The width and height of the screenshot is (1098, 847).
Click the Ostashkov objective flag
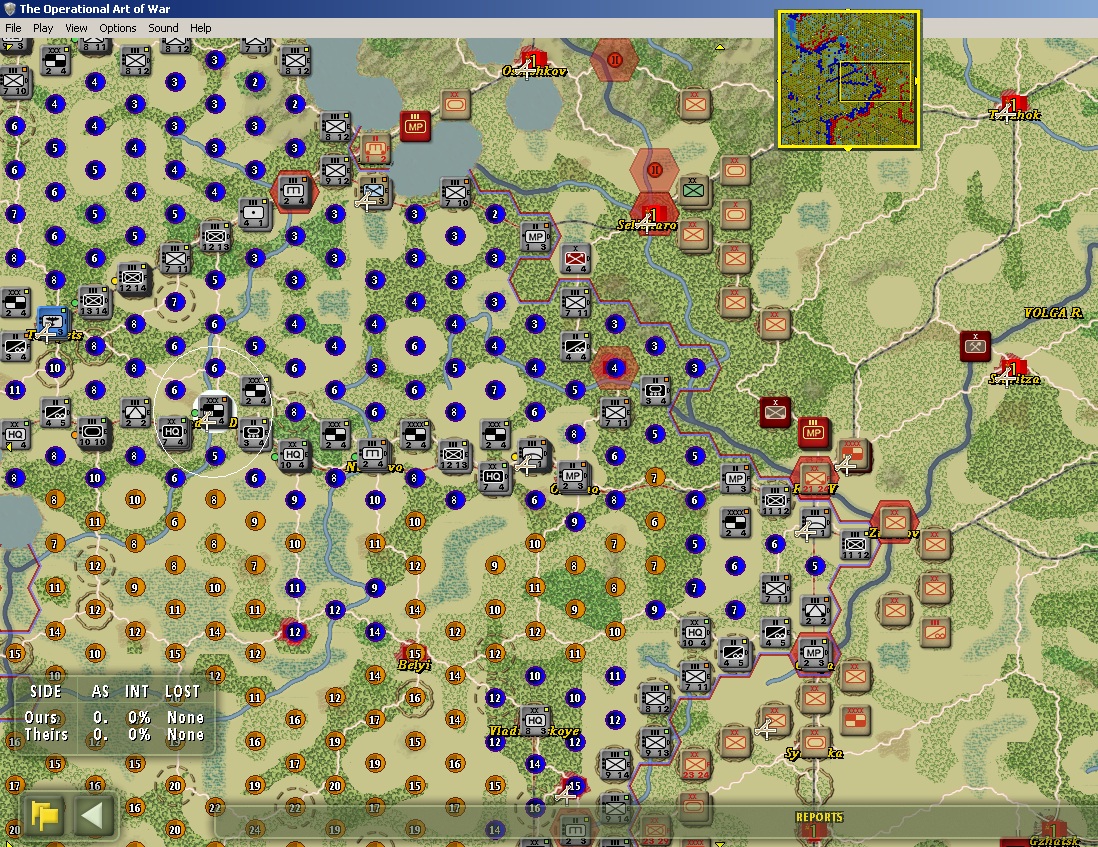pos(532,60)
